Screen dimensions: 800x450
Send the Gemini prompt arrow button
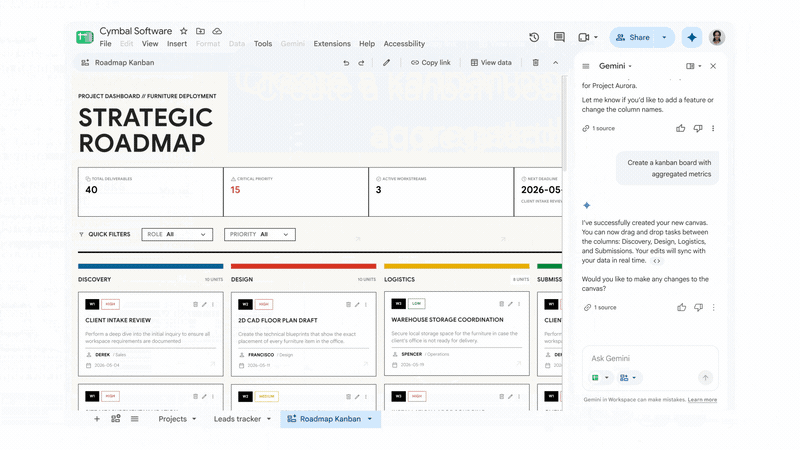[x=705, y=378]
